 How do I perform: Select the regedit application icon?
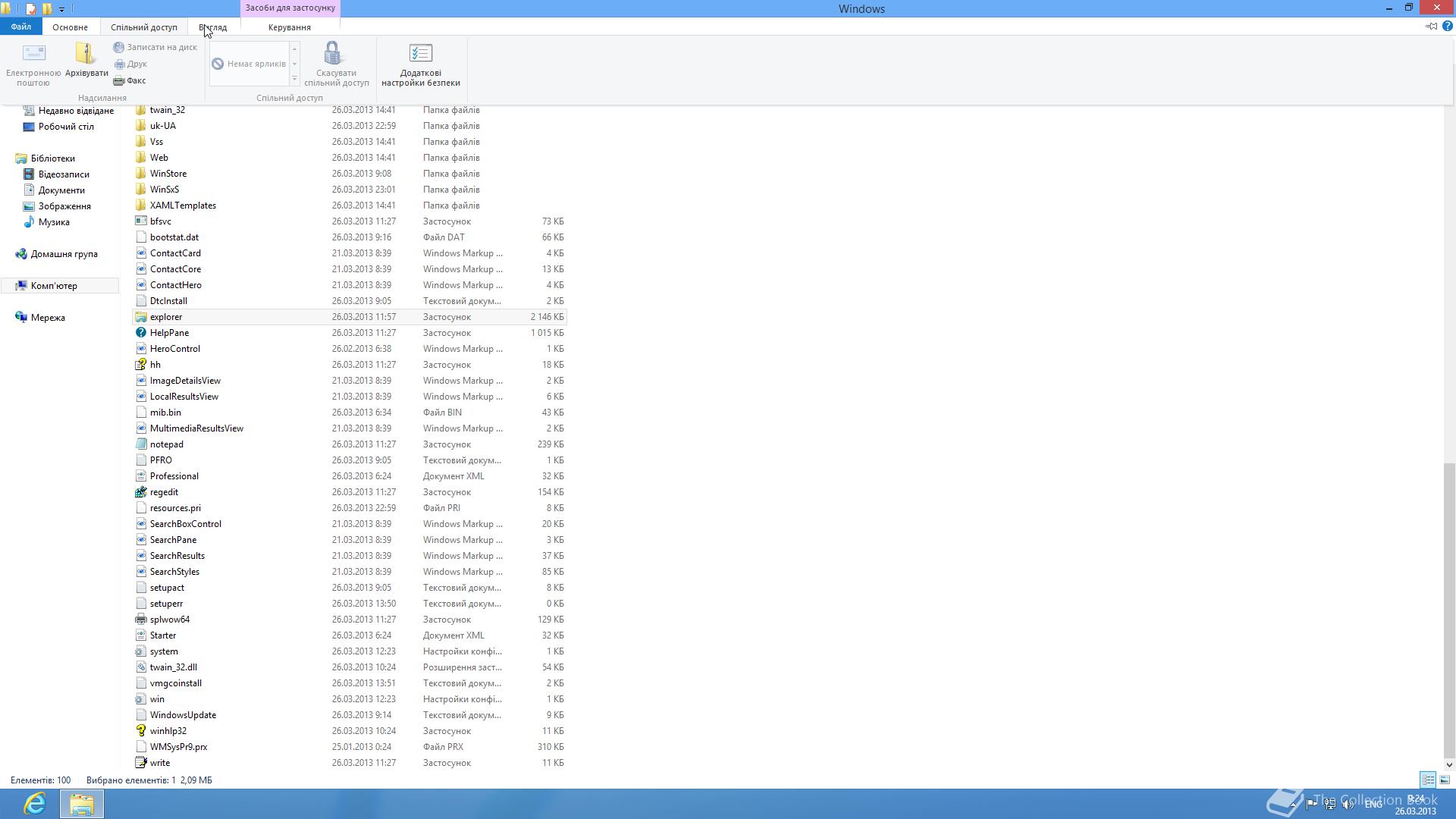coord(140,492)
